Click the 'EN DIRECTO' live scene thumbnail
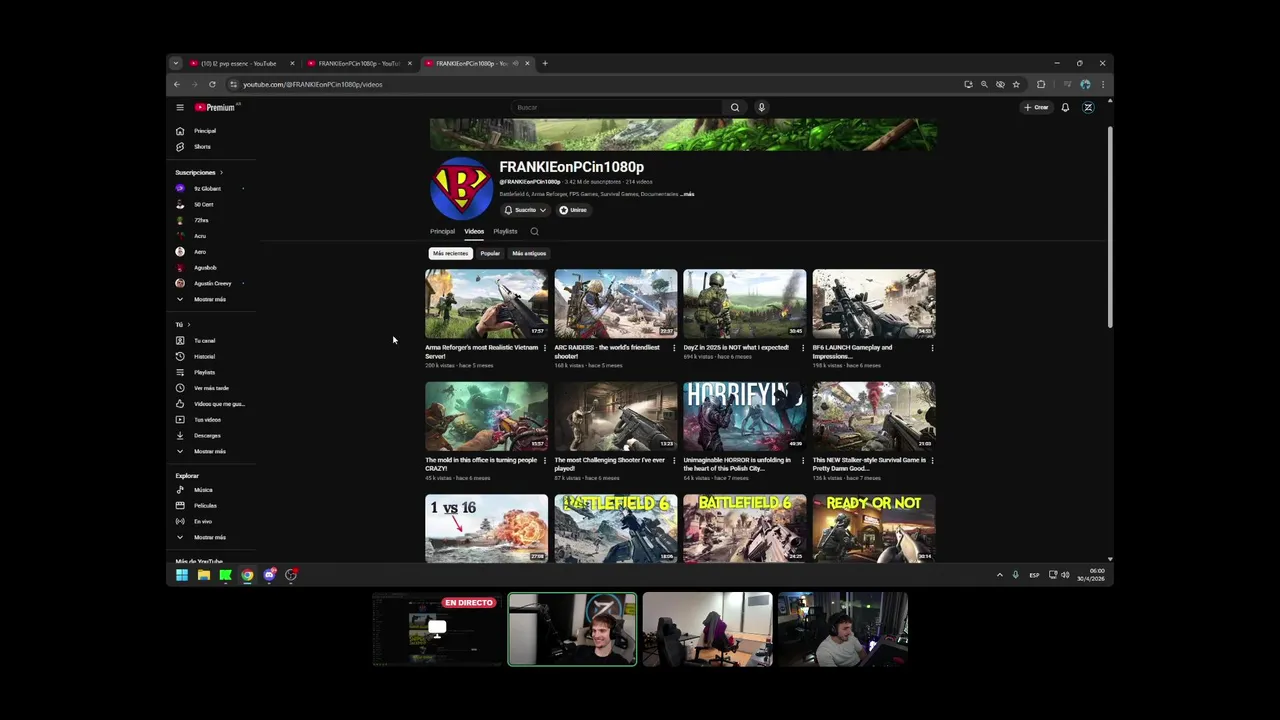This screenshot has height=720, width=1280. click(x=436, y=629)
